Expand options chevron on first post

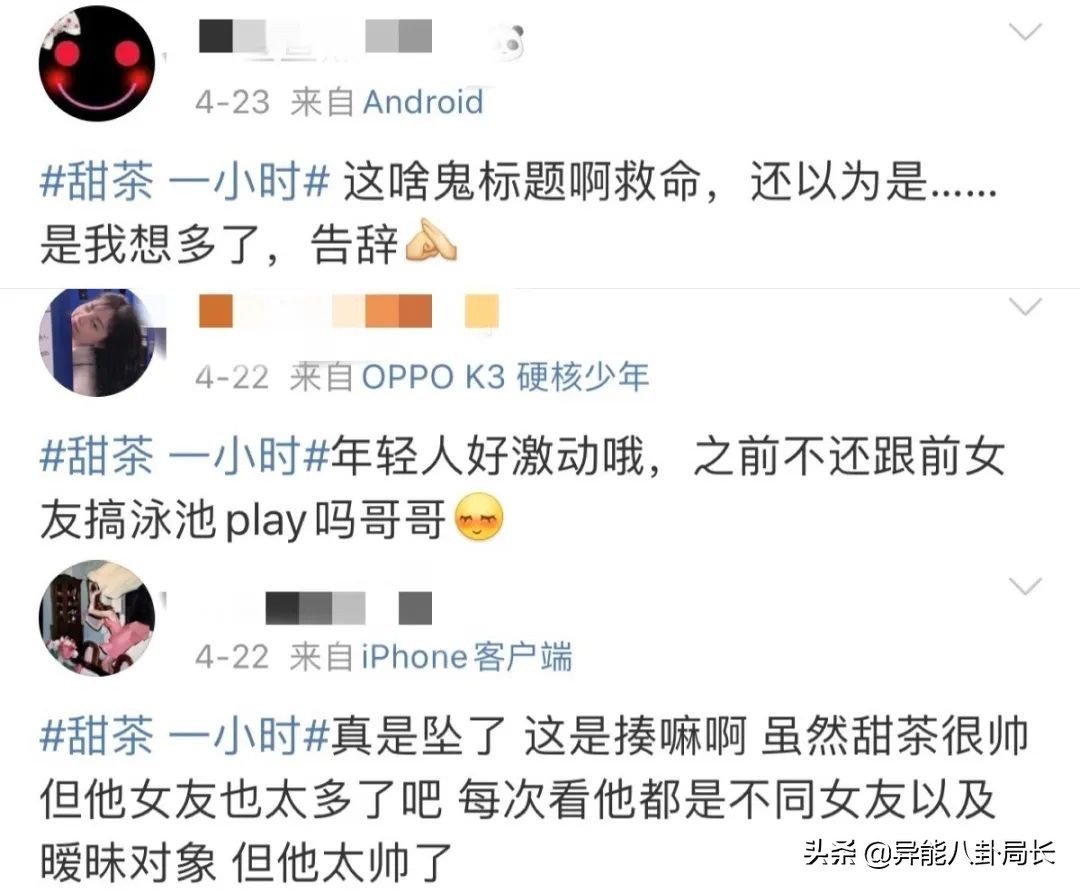(1024, 31)
